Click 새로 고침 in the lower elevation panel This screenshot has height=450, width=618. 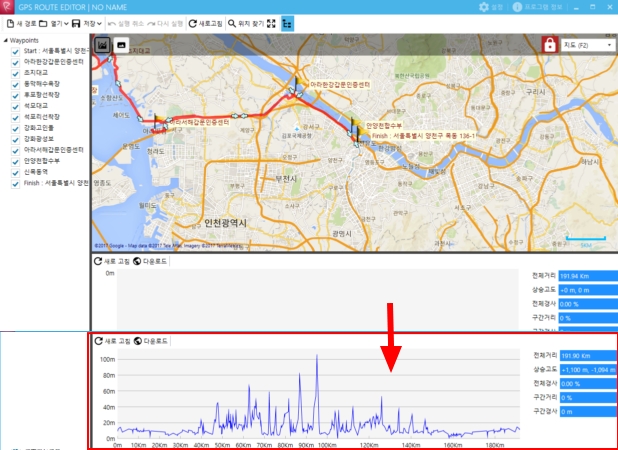112,341
